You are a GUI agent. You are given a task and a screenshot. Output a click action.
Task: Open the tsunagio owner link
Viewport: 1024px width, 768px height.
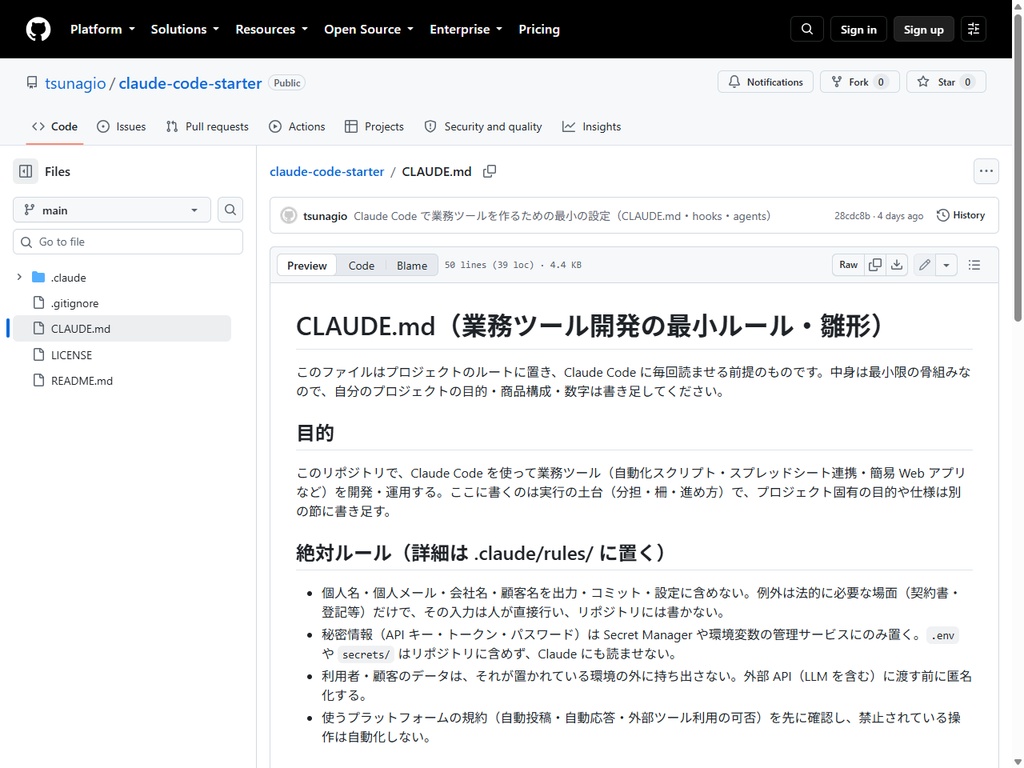(75, 83)
